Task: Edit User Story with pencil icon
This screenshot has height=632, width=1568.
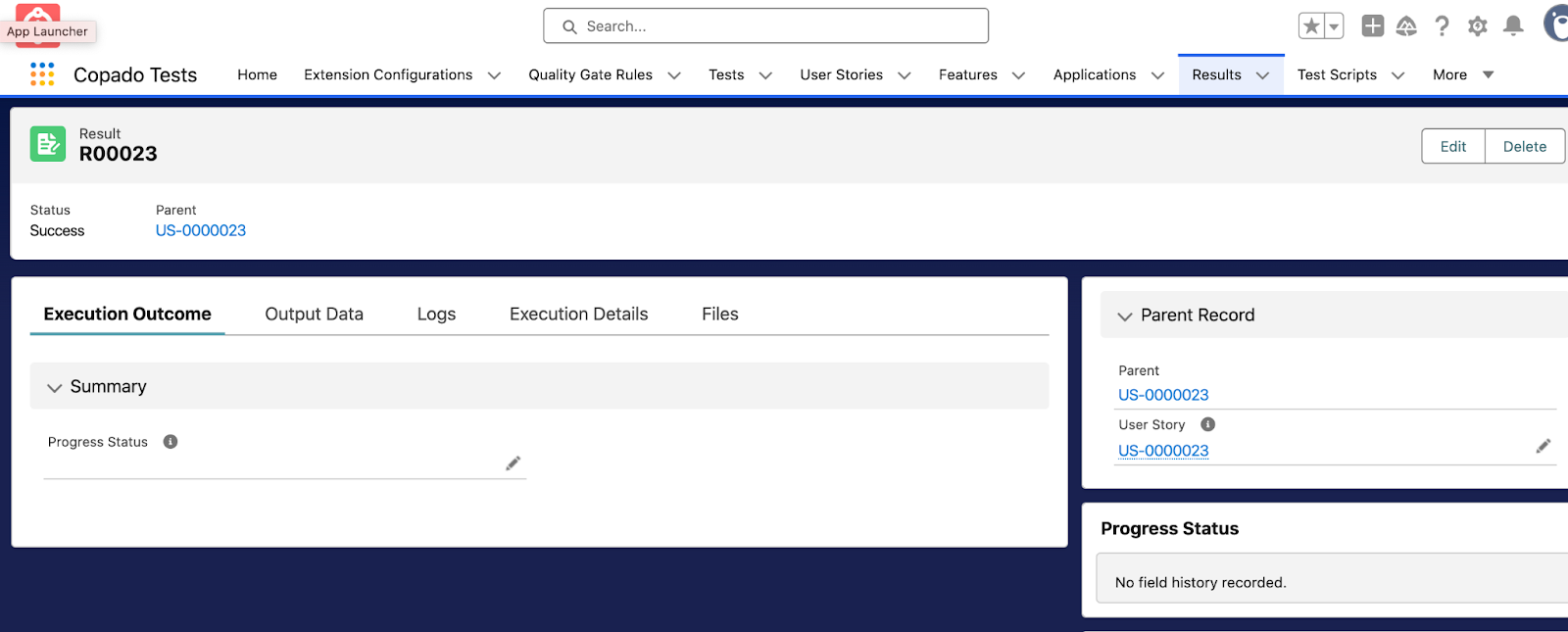Action: pos(1543,447)
